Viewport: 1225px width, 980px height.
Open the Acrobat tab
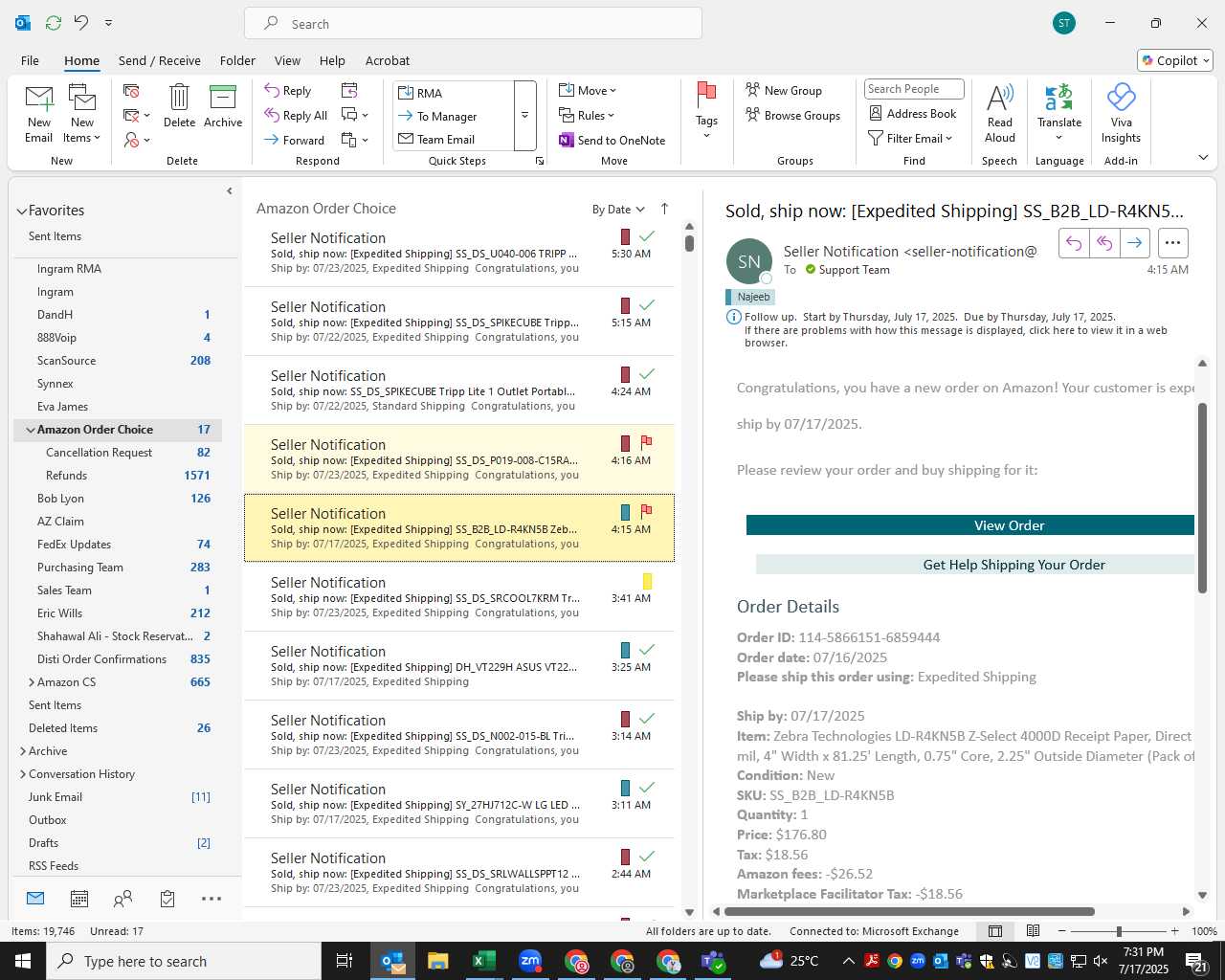pos(388,60)
